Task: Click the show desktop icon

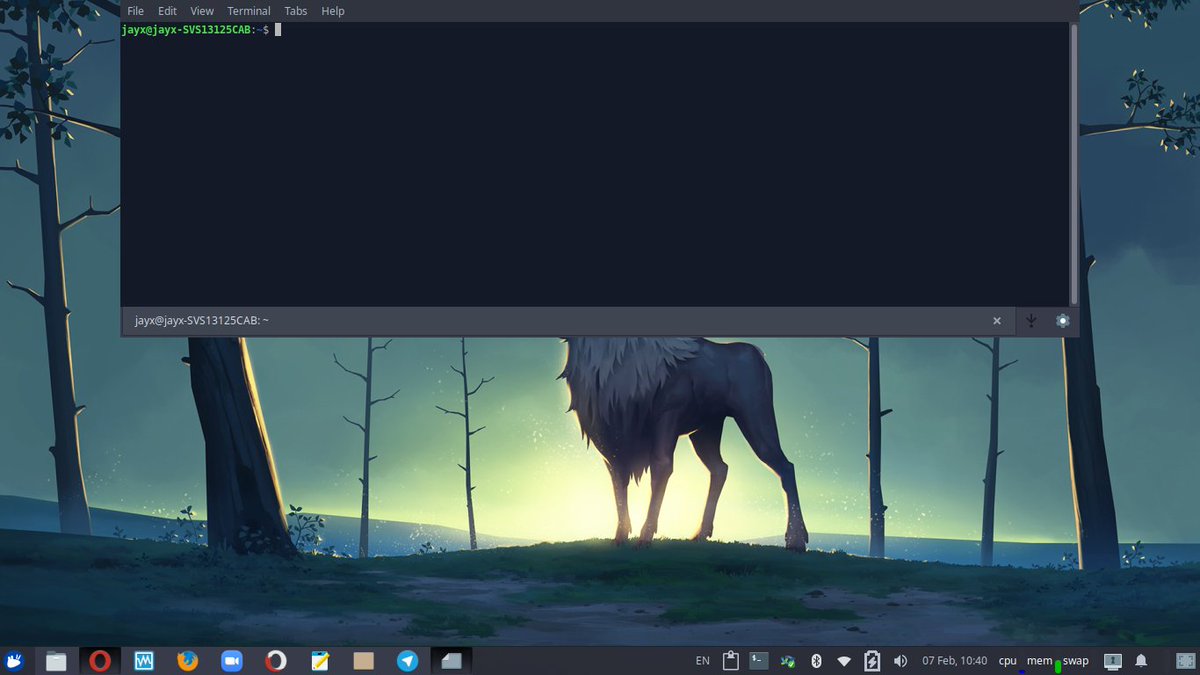Action: pyautogui.click(x=1185, y=661)
